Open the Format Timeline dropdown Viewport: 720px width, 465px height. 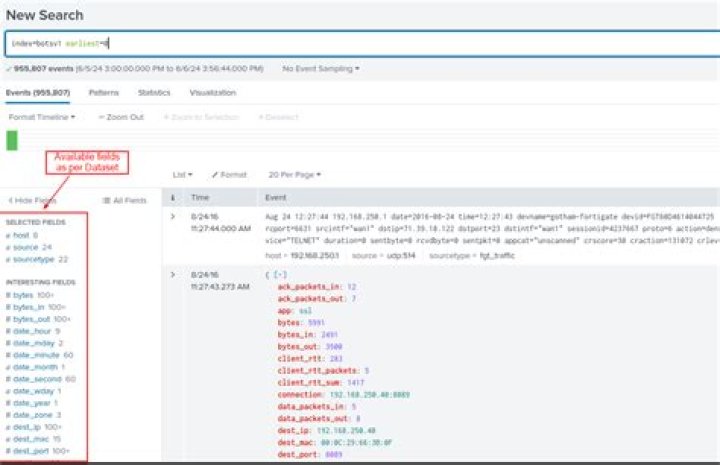[x=42, y=117]
